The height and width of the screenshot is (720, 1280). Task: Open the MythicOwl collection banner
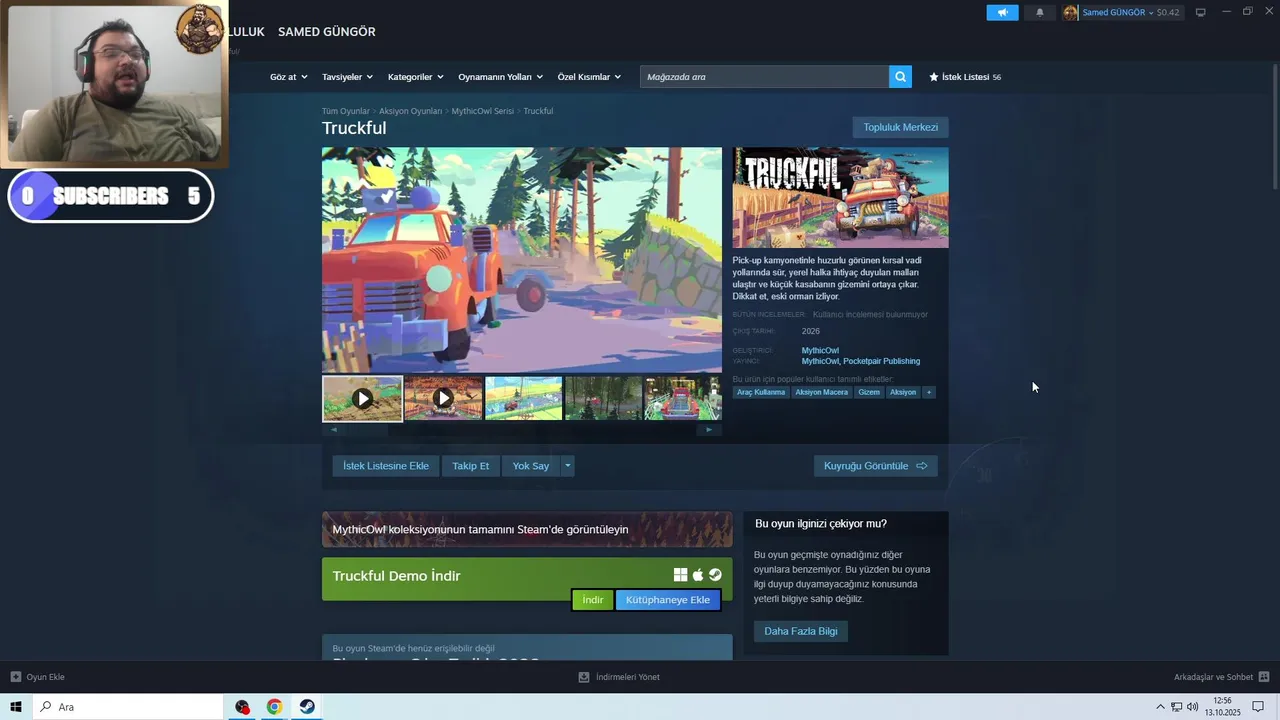tap(527, 529)
